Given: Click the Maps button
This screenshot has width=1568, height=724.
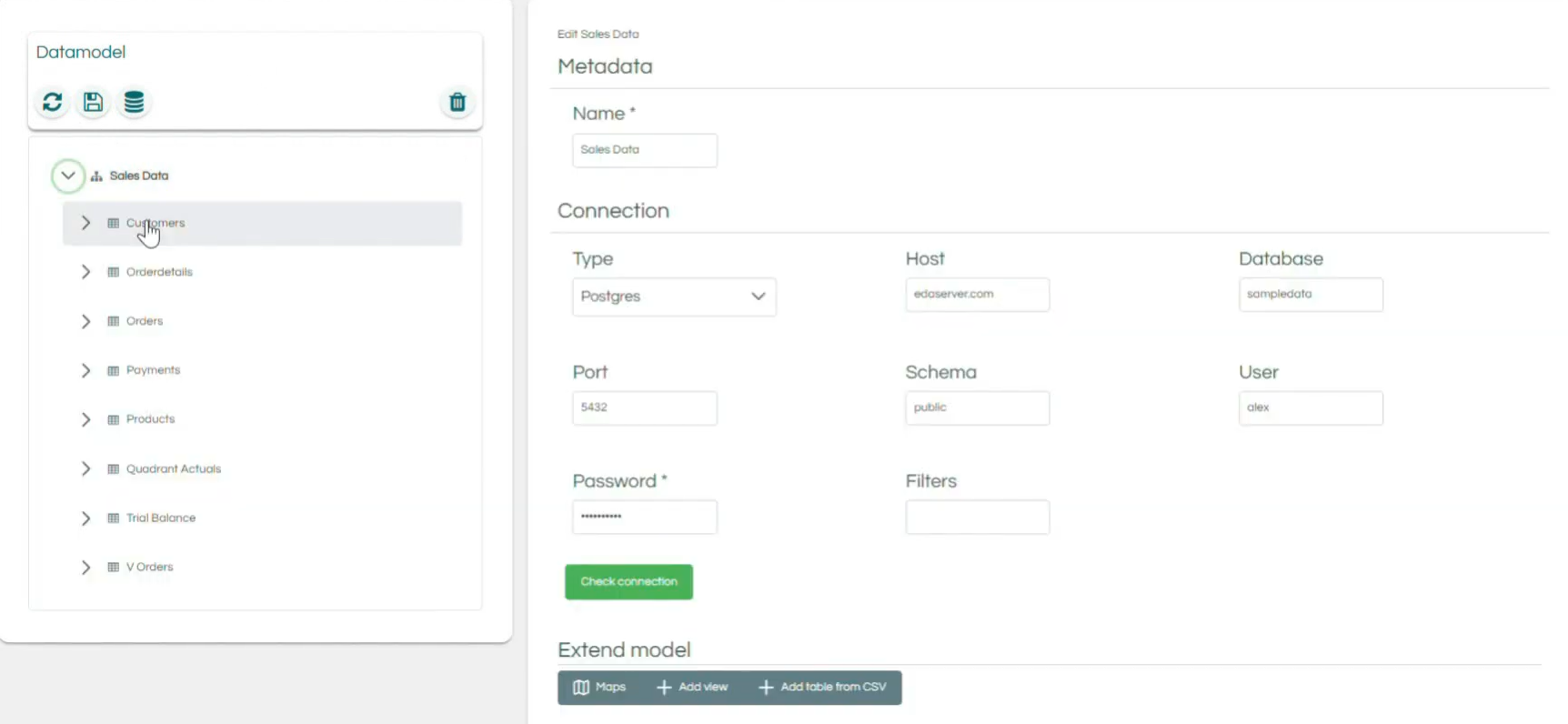Looking at the screenshot, I should (x=599, y=688).
